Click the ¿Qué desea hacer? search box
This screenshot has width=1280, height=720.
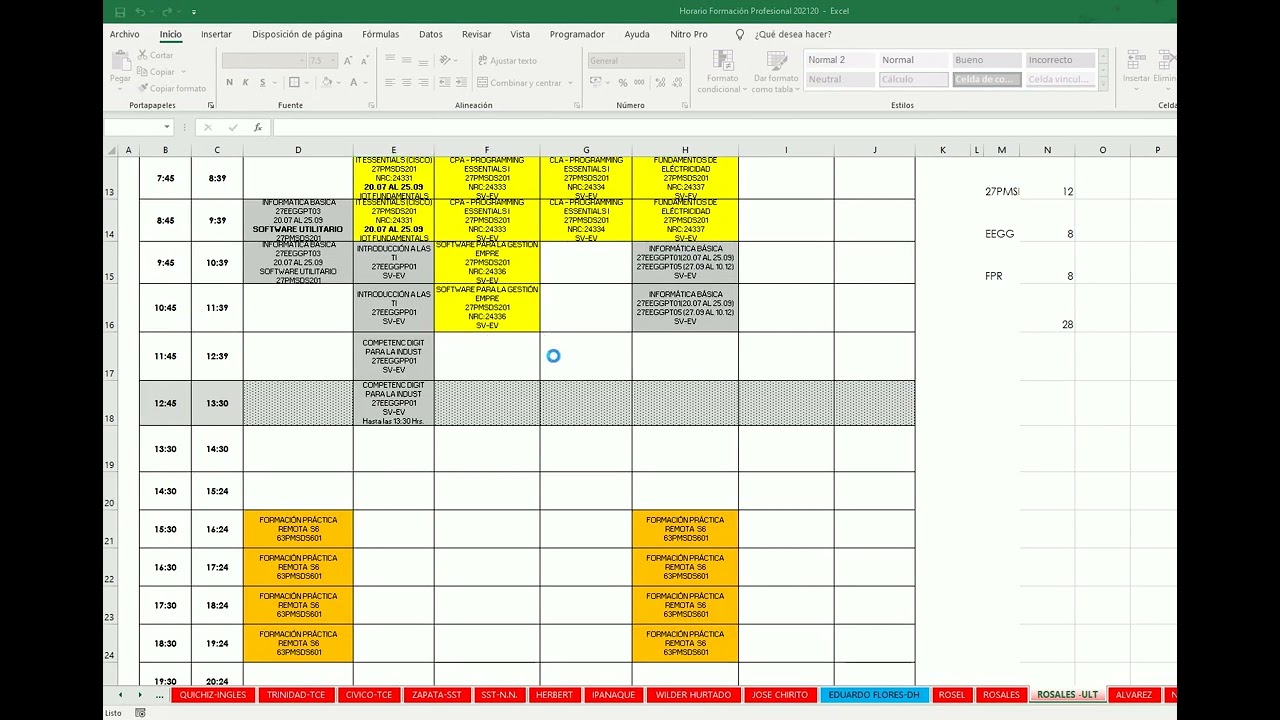792,34
